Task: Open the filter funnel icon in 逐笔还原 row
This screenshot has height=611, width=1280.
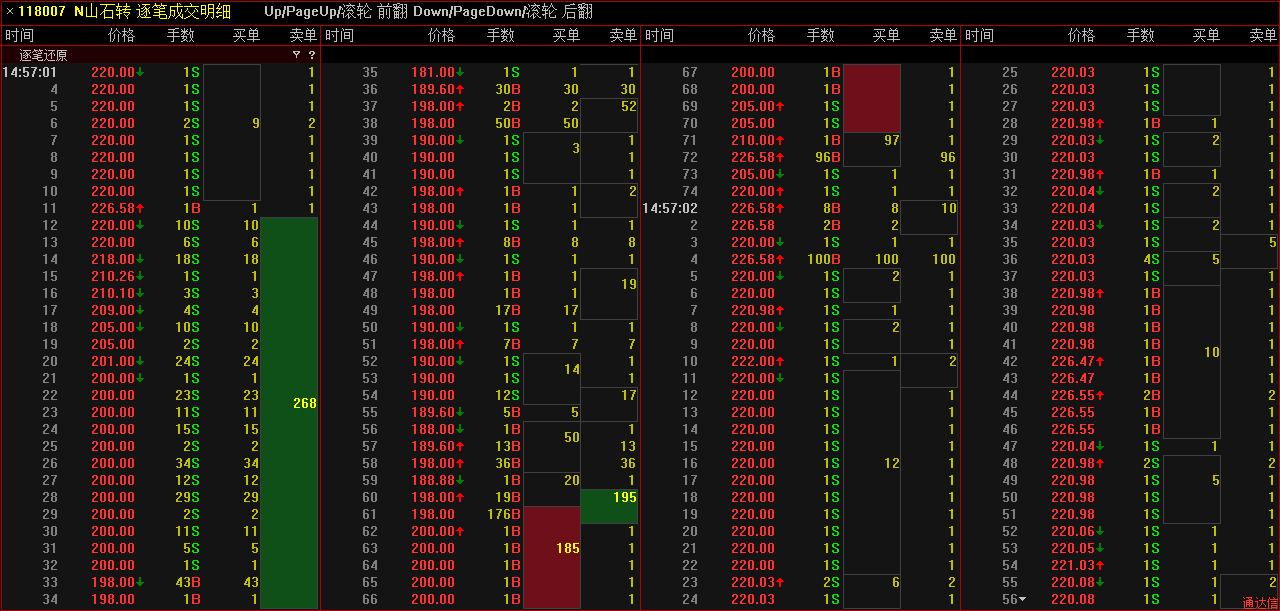Action: pyautogui.click(x=296, y=55)
